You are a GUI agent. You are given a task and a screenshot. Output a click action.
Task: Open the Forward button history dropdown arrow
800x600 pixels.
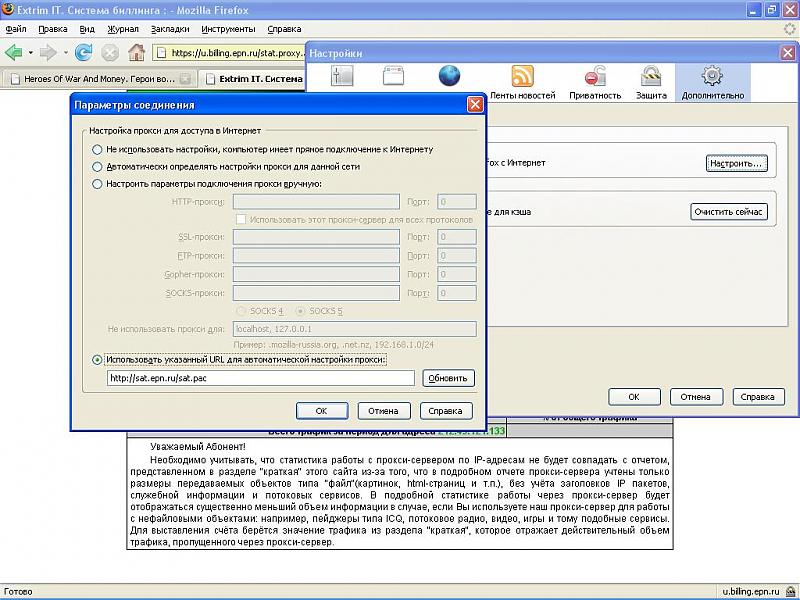click(x=65, y=53)
